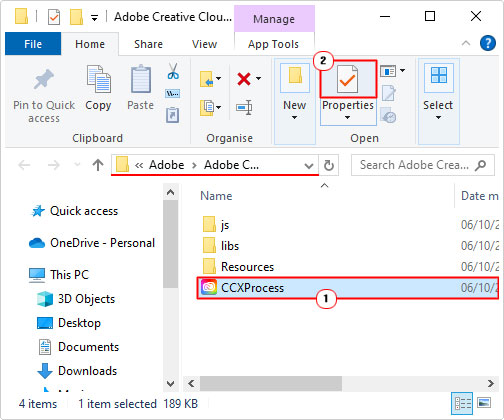Click the red Delete X icon
The width and height of the screenshot is (504, 420).
244,79
